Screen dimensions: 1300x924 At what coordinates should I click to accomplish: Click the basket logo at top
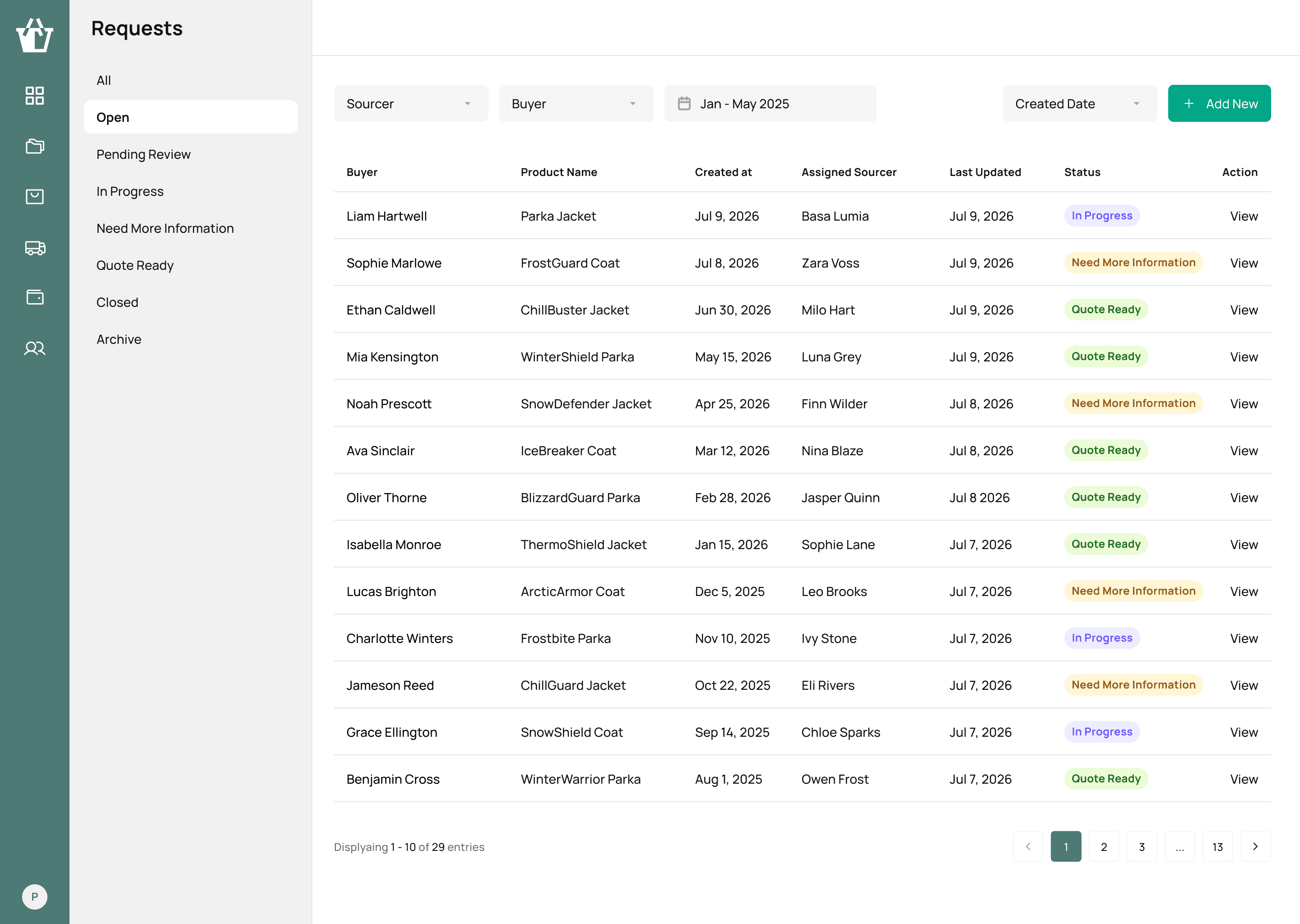(35, 35)
